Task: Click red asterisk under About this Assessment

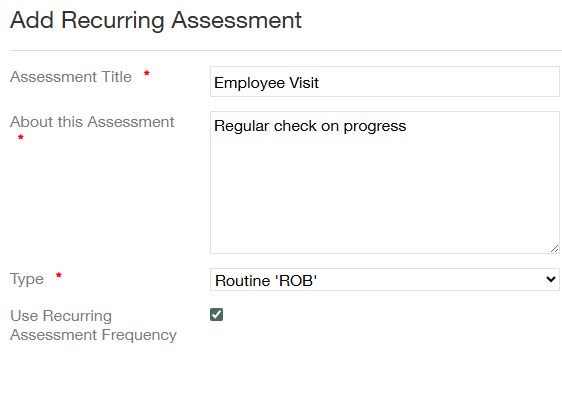Action: (x=21, y=137)
